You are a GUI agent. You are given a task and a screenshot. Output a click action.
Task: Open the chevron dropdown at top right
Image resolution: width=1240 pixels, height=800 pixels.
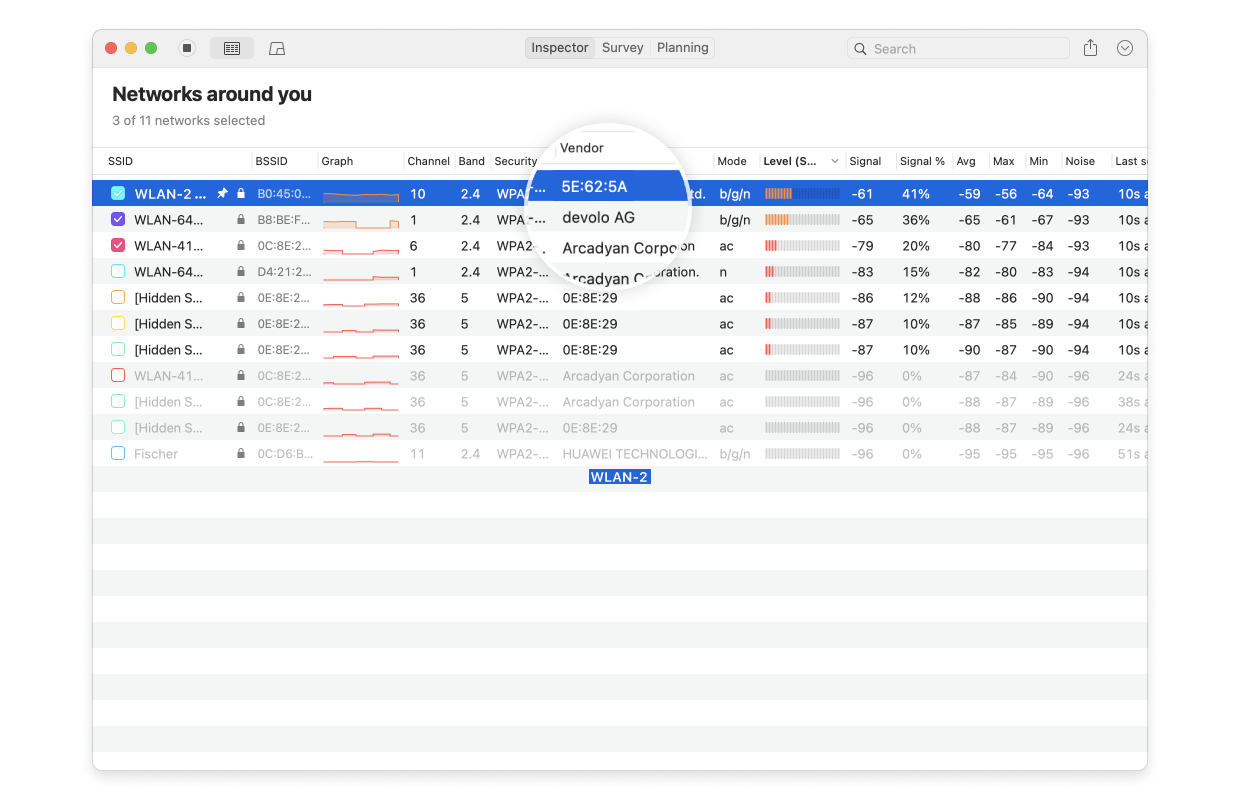tap(1124, 47)
